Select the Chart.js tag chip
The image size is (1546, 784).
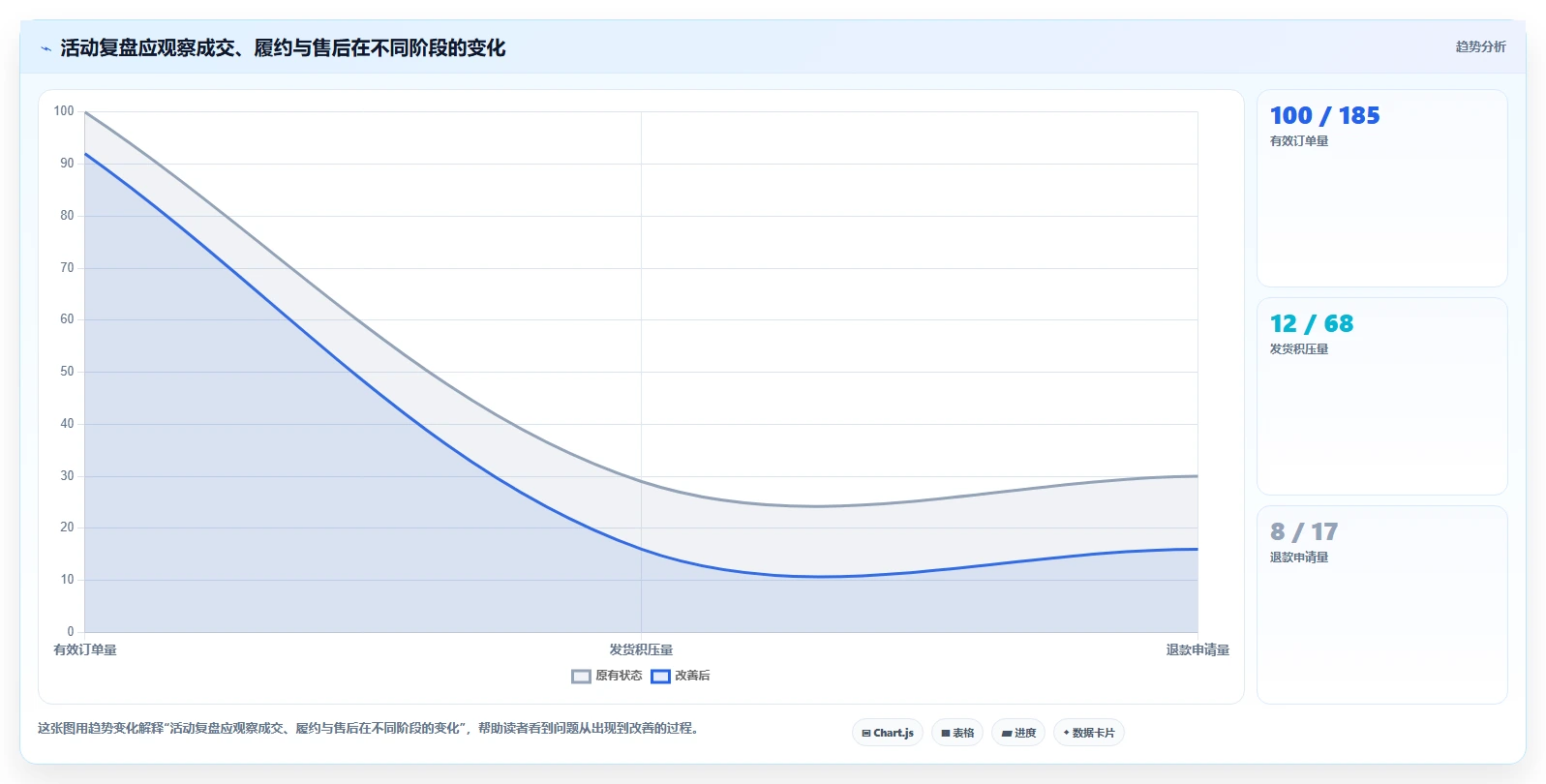pos(888,733)
